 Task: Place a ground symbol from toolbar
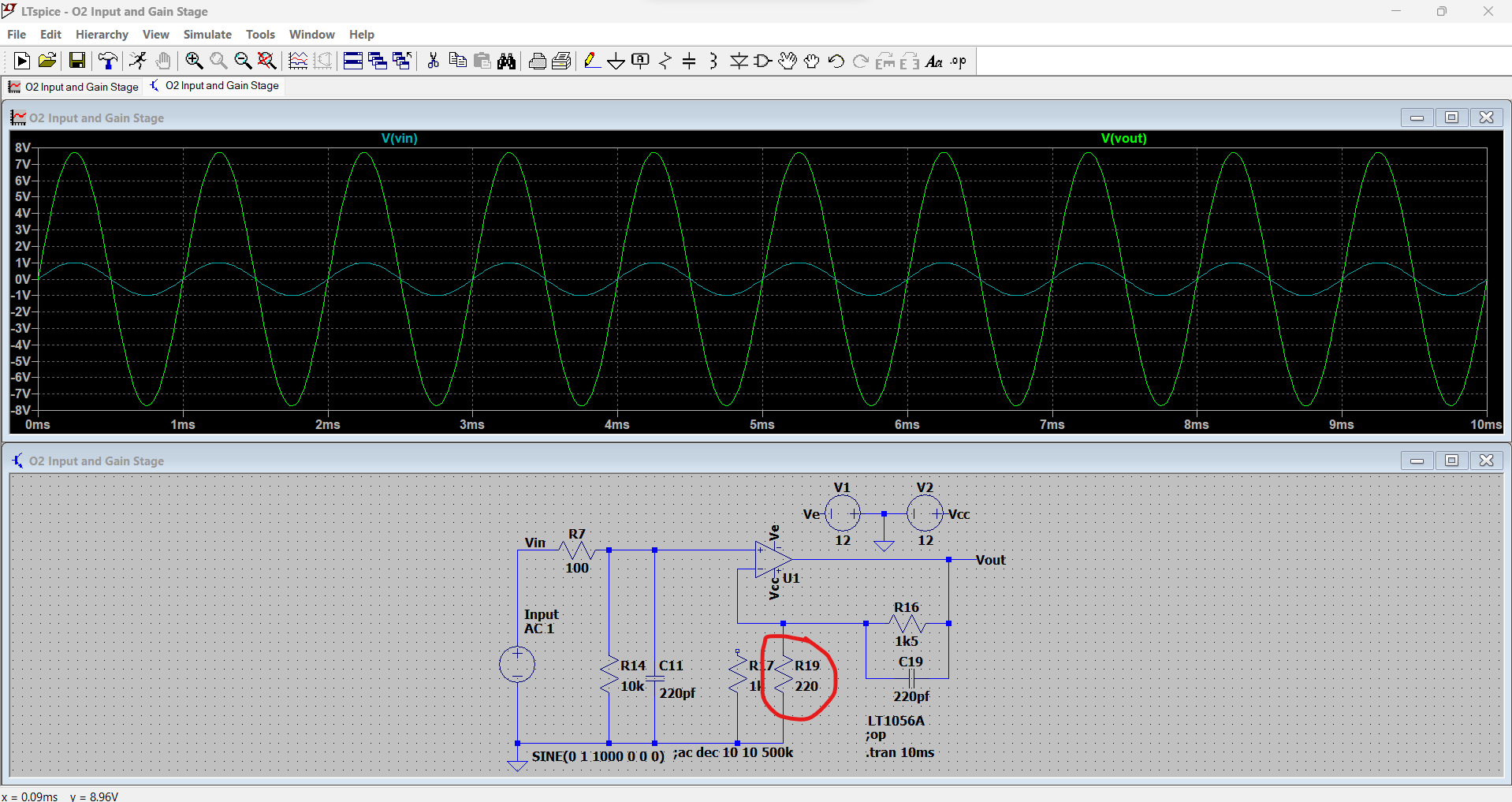[616, 61]
